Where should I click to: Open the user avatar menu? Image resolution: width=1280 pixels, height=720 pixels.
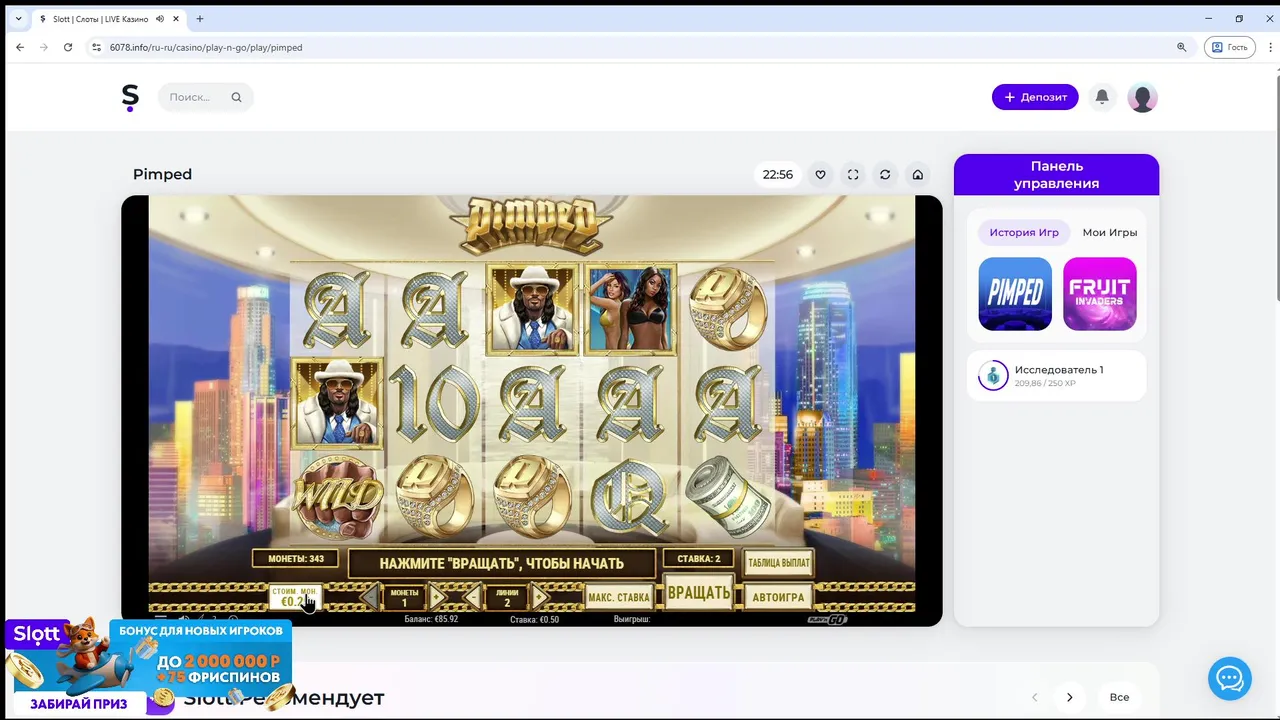tap(1142, 97)
